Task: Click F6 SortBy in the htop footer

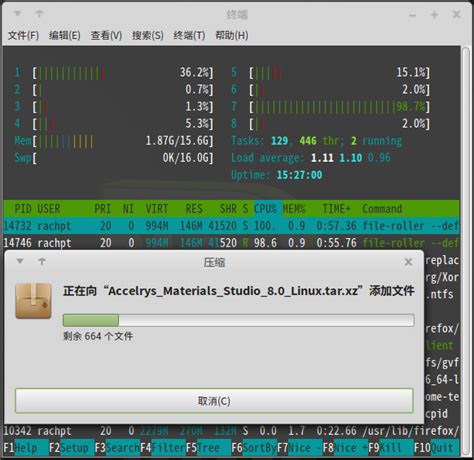Action: [254, 448]
